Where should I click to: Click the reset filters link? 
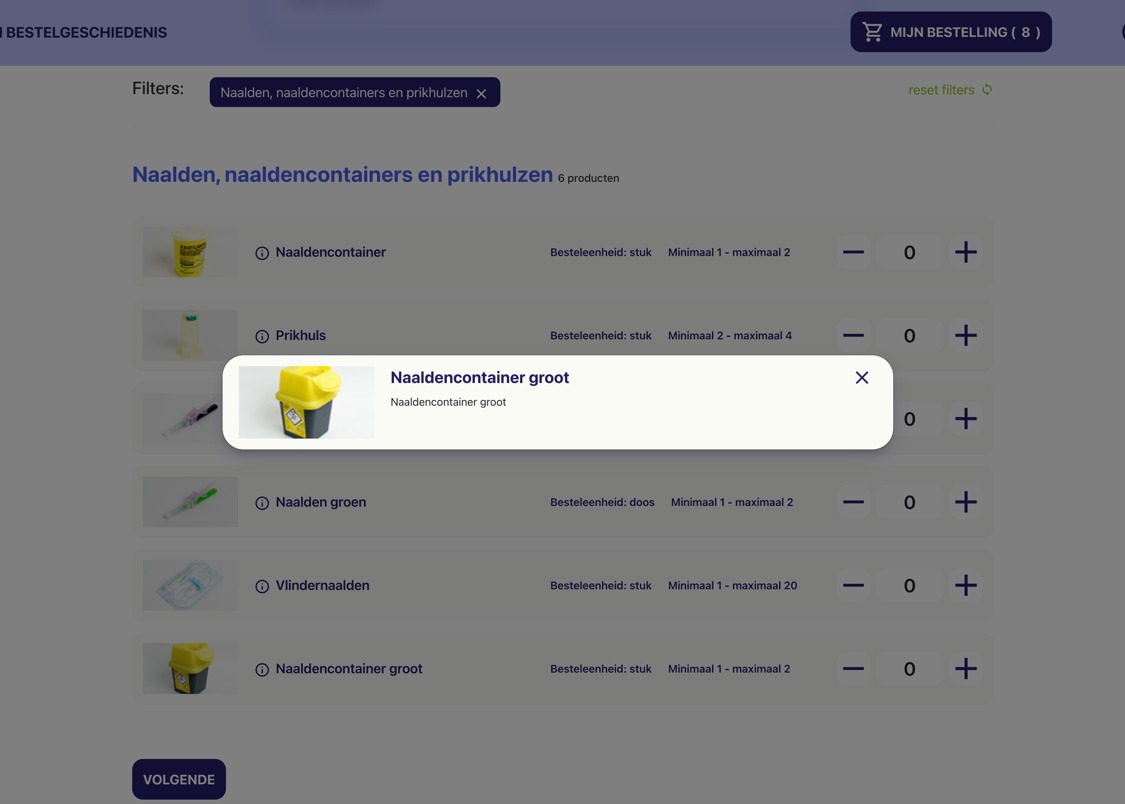click(949, 90)
